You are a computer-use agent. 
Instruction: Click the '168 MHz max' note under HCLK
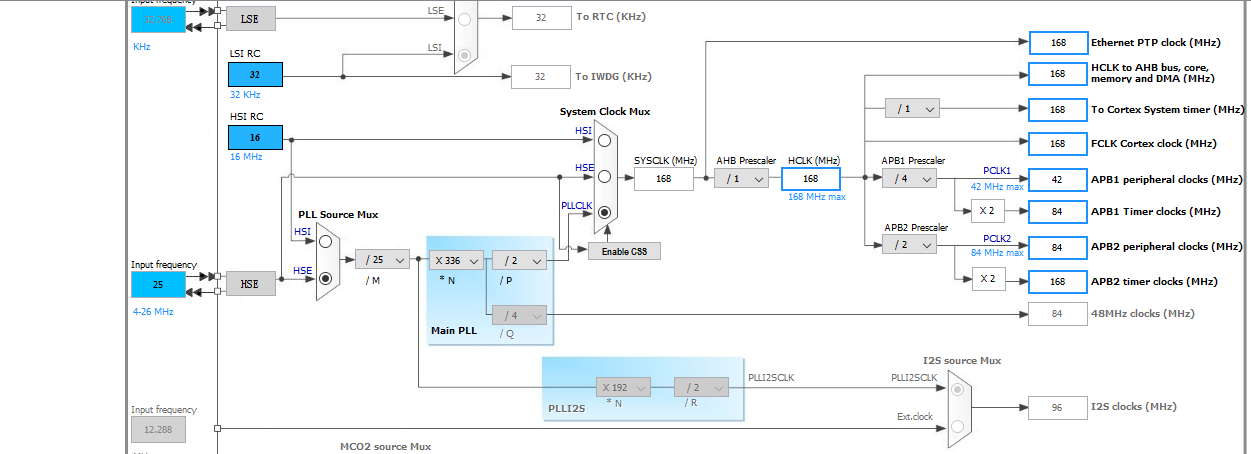[817, 197]
